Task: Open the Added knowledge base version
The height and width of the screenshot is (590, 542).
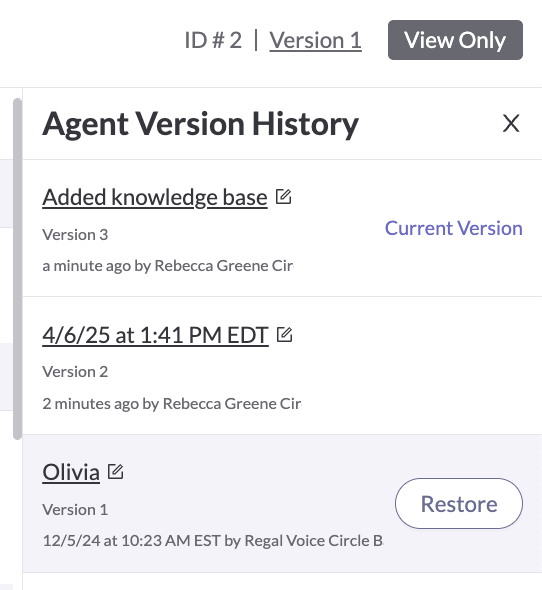Action: (155, 197)
